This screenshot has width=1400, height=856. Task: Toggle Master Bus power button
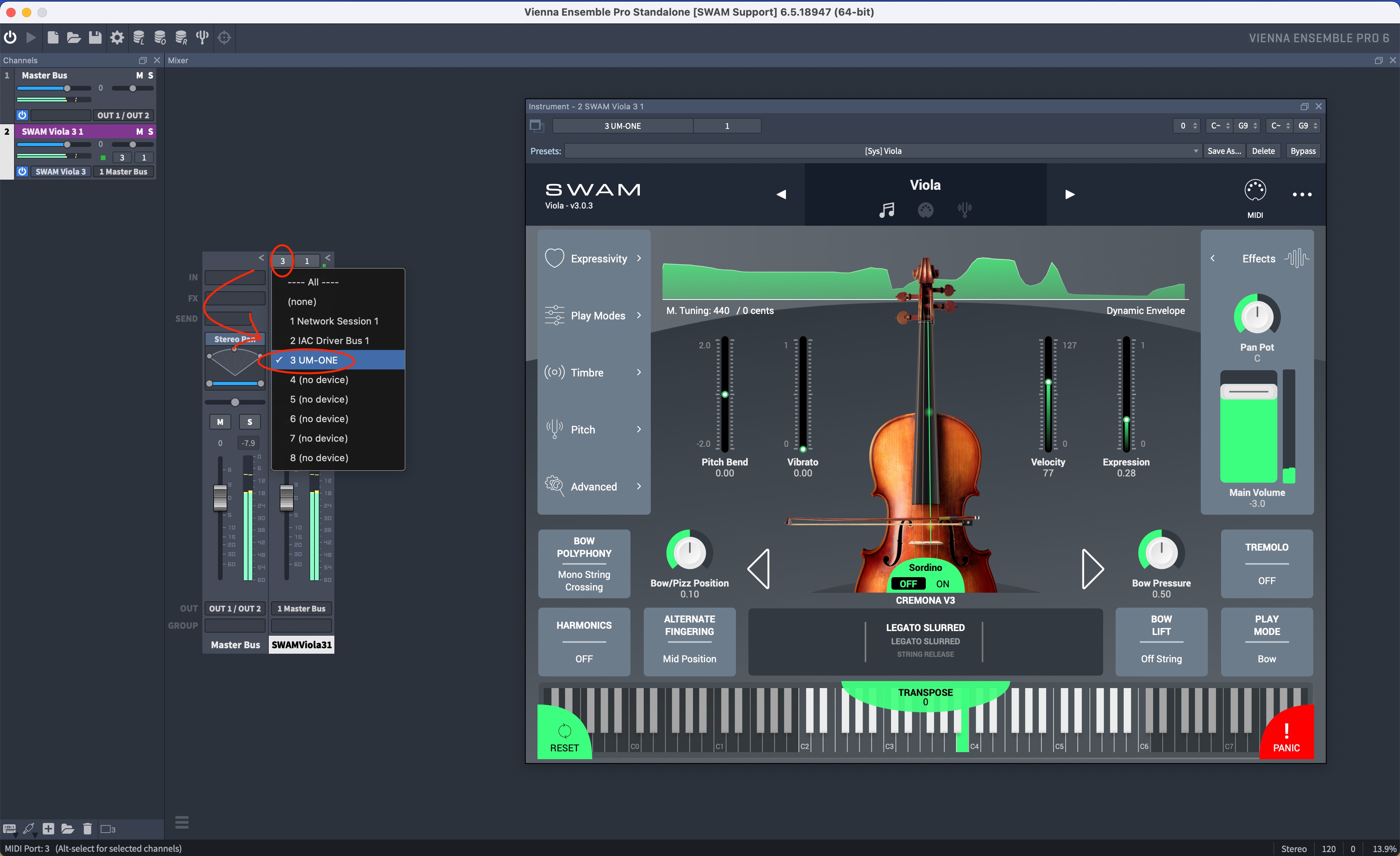click(22, 115)
